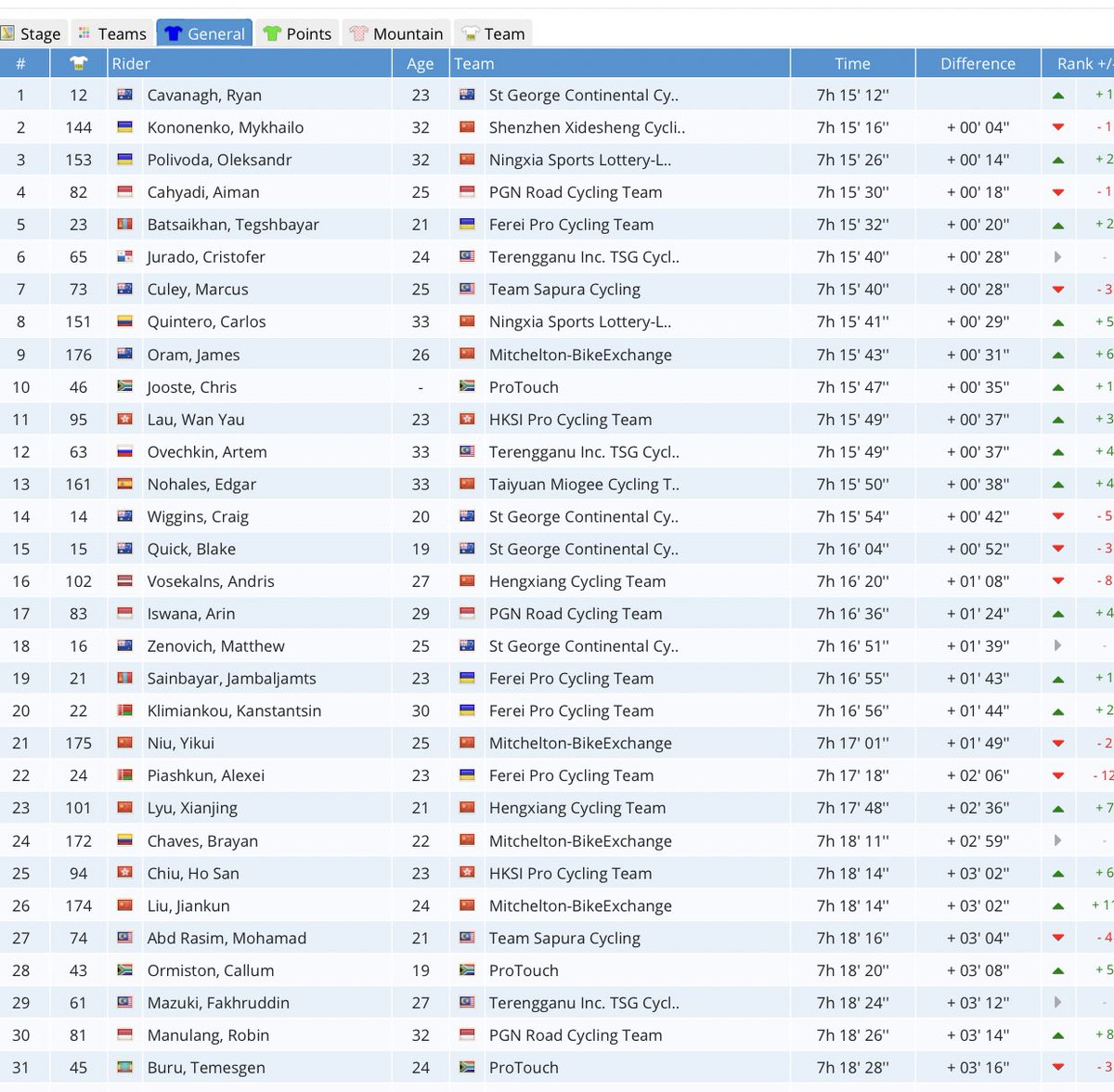Open rider Chaves, Brayan
The height and width of the screenshot is (1092, 1114).
click(x=202, y=841)
